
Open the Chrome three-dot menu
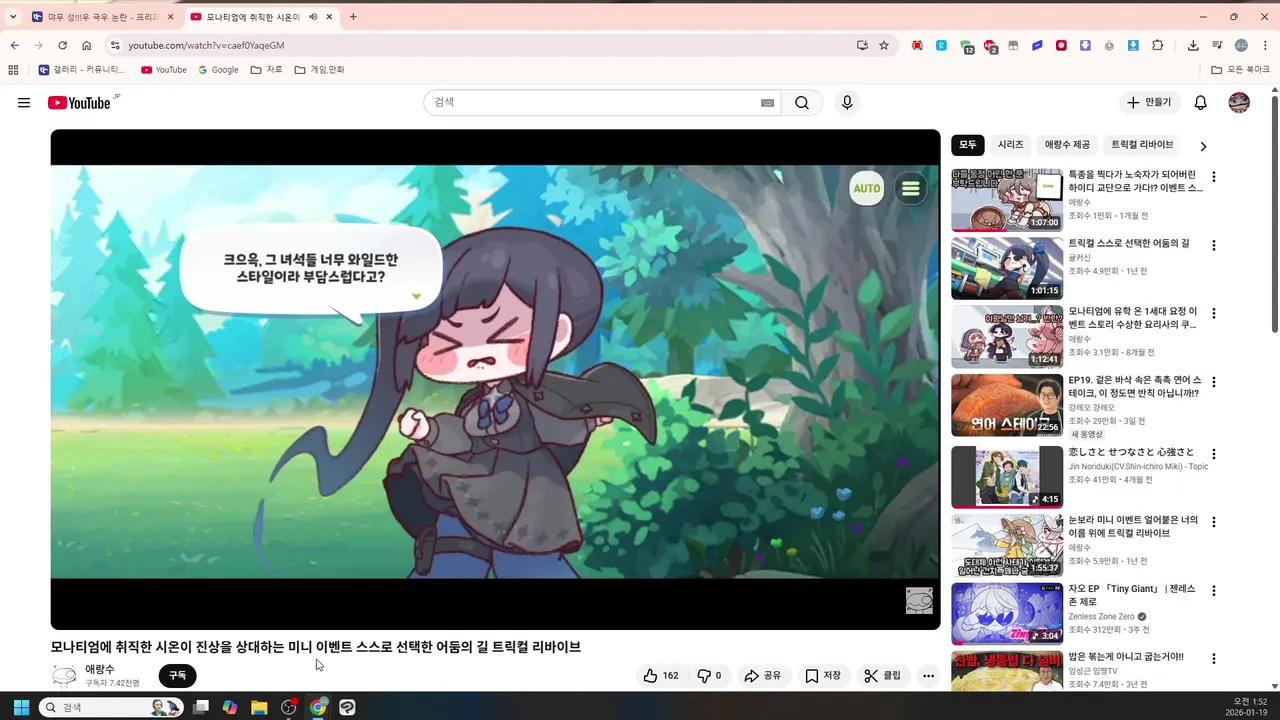point(1265,45)
